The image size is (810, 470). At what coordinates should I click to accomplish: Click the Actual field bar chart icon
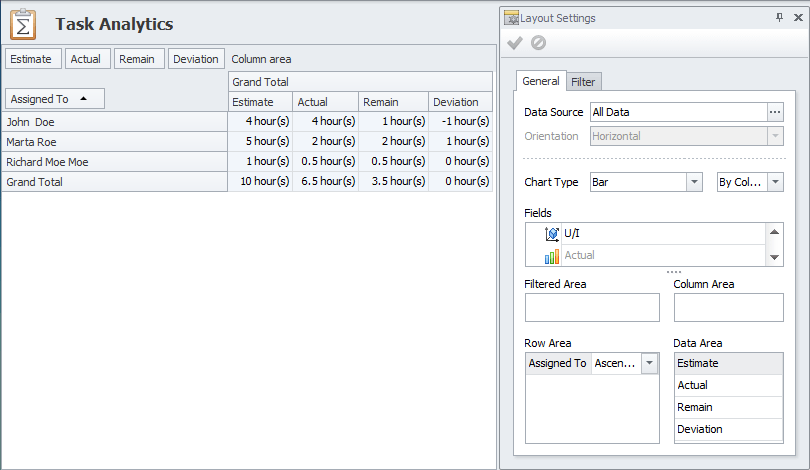pyautogui.click(x=552, y=256)
